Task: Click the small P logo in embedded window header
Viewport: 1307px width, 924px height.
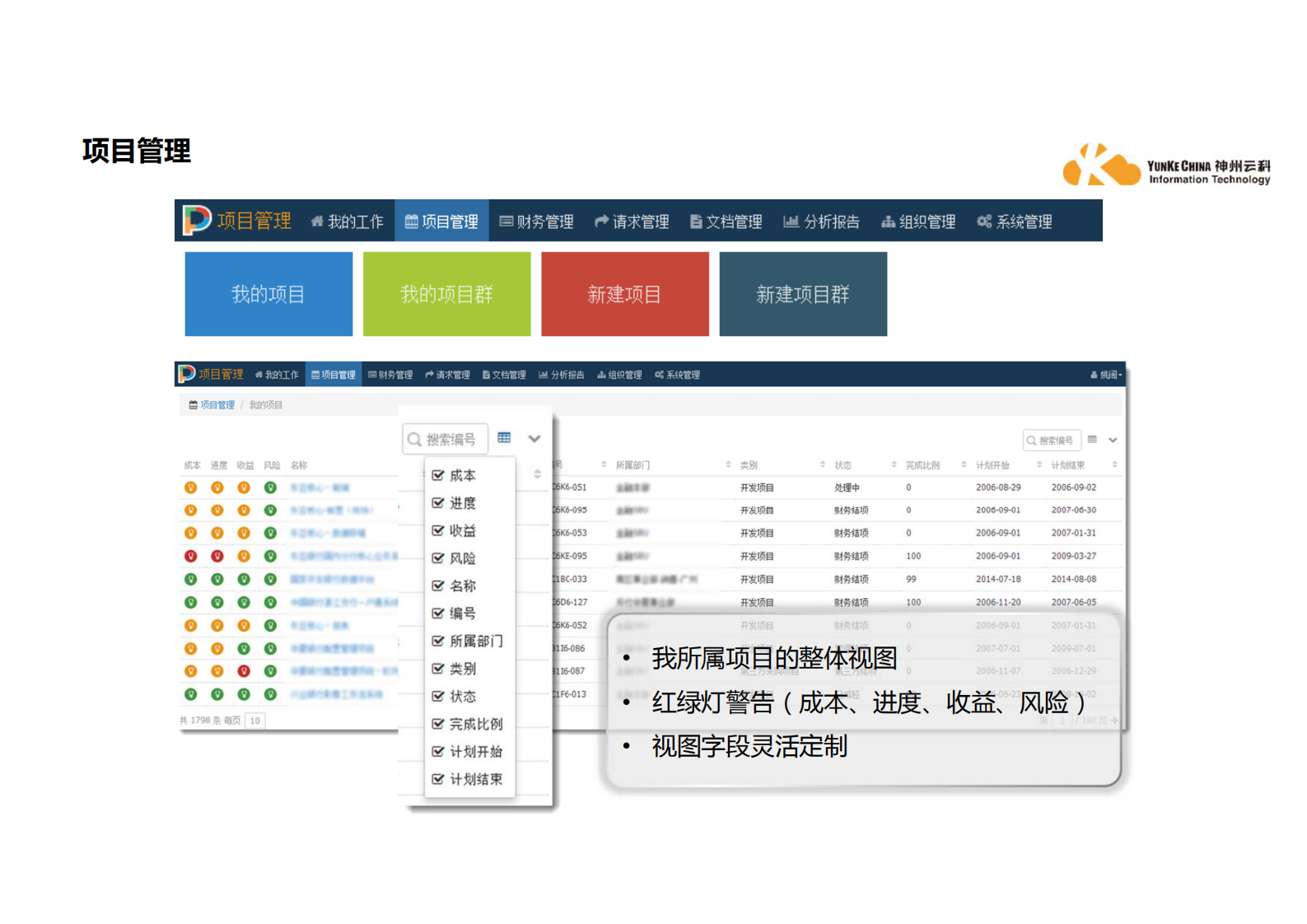Action: [187, 374]
